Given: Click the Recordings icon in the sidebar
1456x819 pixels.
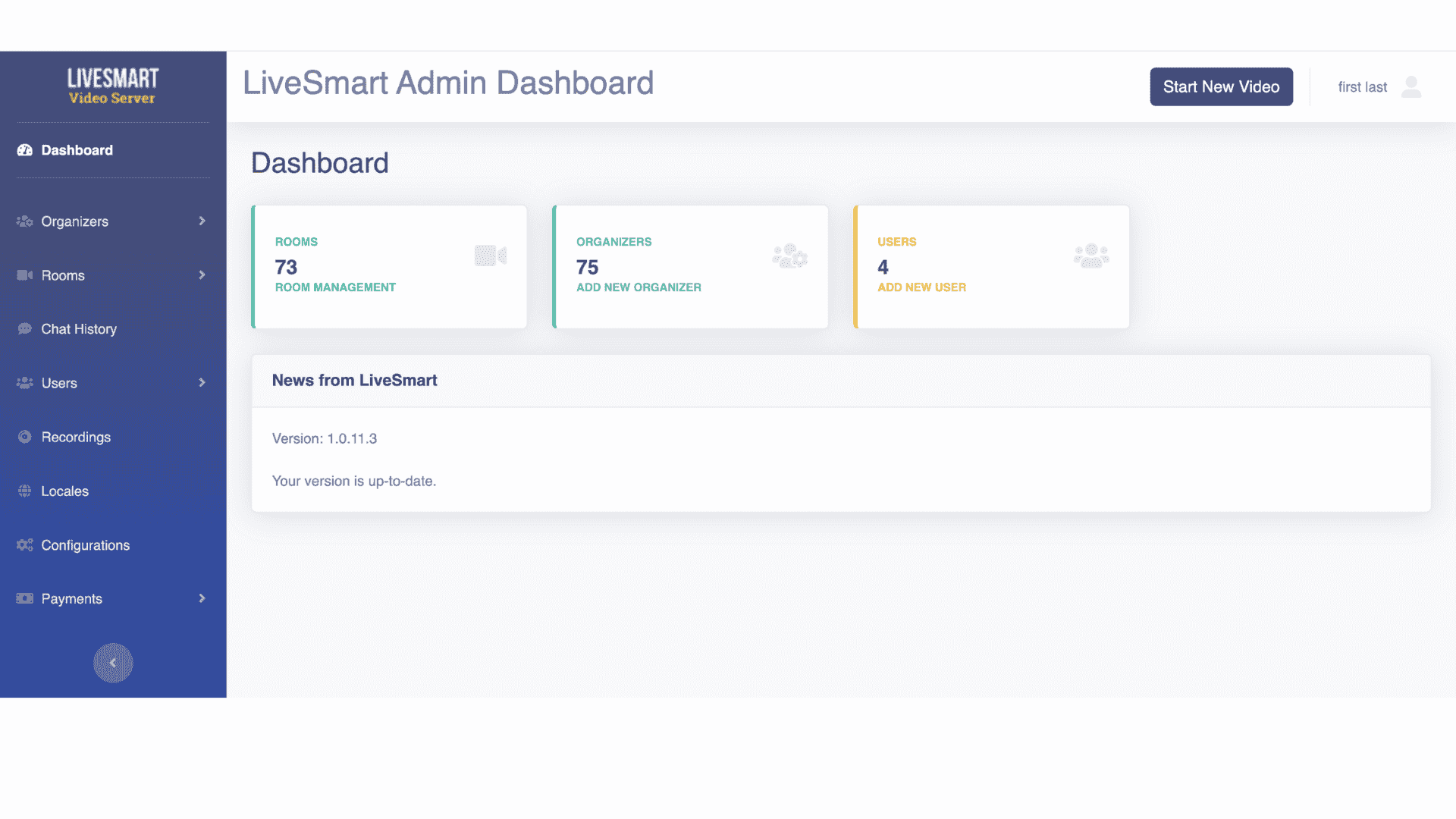Looking at the screenshot, I should 24,437.
